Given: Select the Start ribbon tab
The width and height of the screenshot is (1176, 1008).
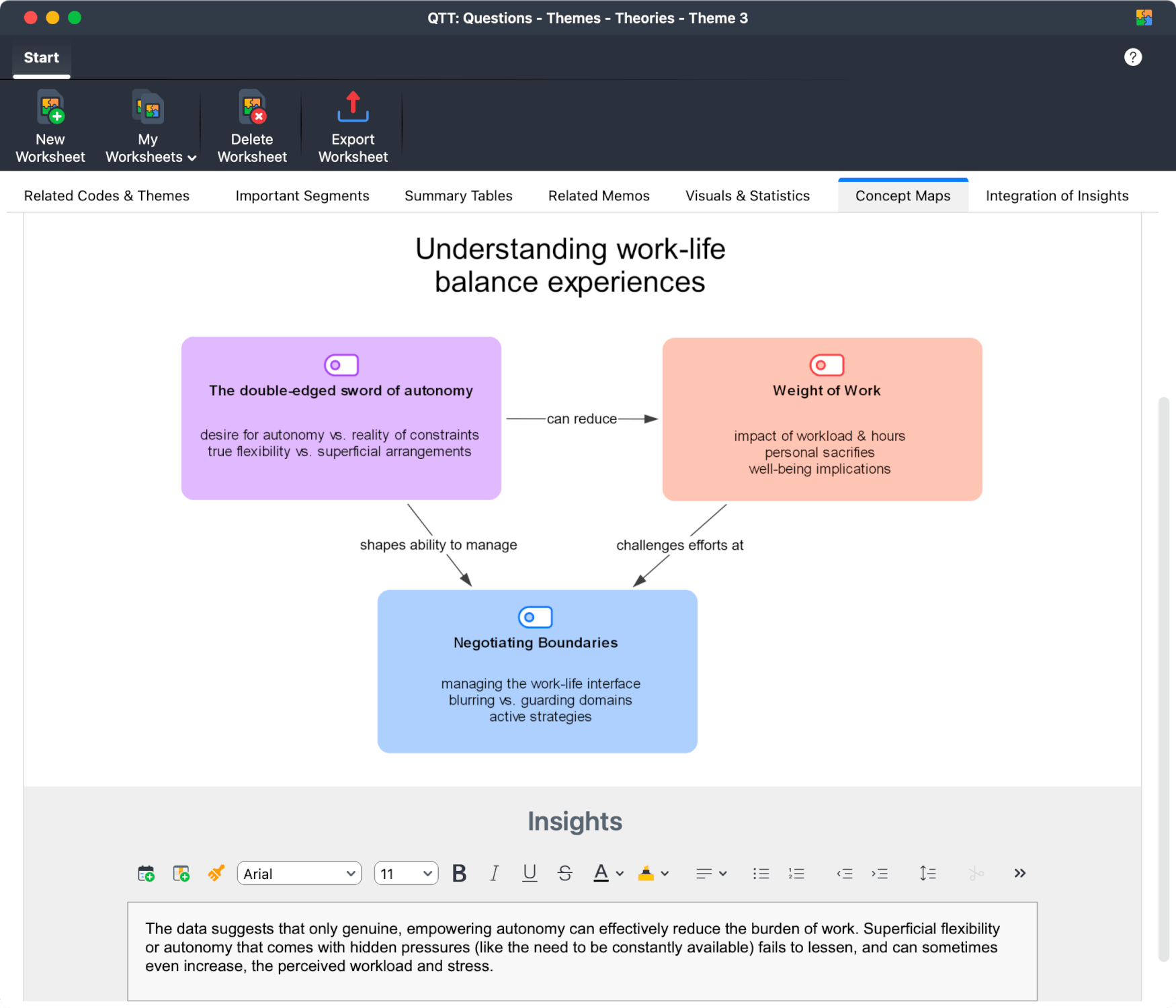Looking at the screenshot, I should [x=42, y=58].
